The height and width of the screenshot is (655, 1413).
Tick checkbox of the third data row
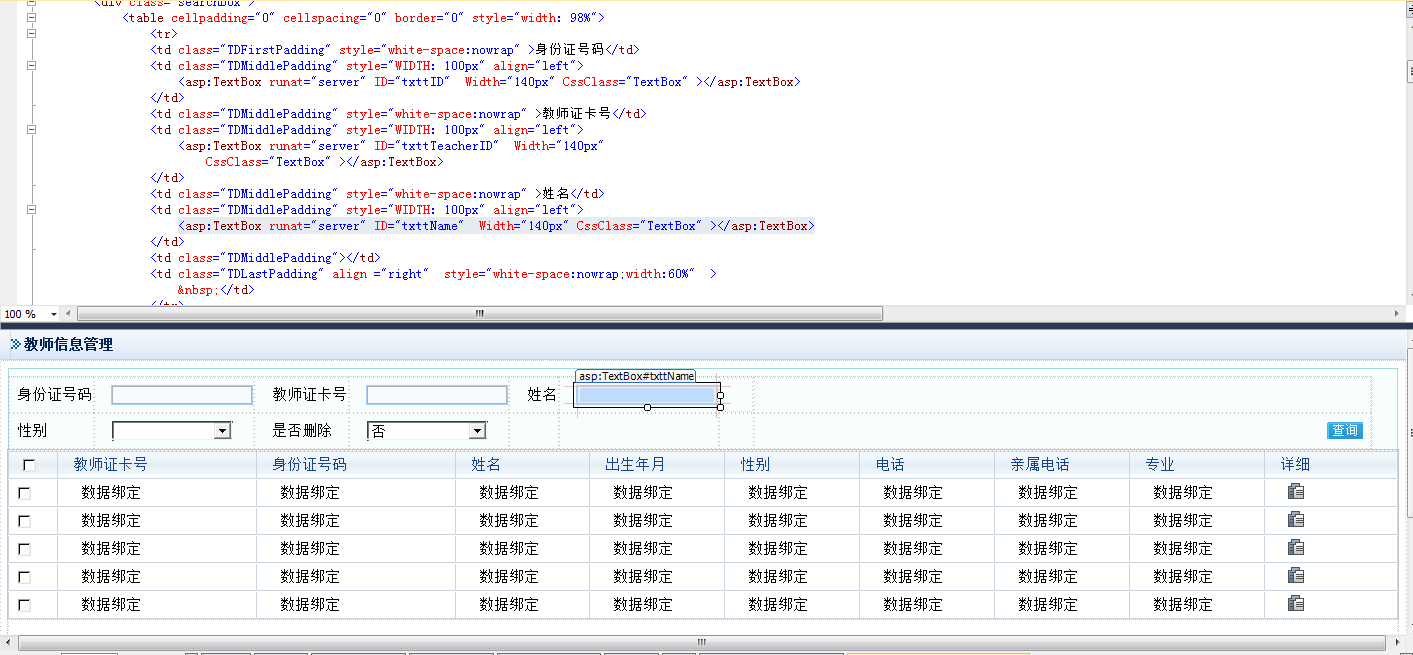tap(25, 549)
